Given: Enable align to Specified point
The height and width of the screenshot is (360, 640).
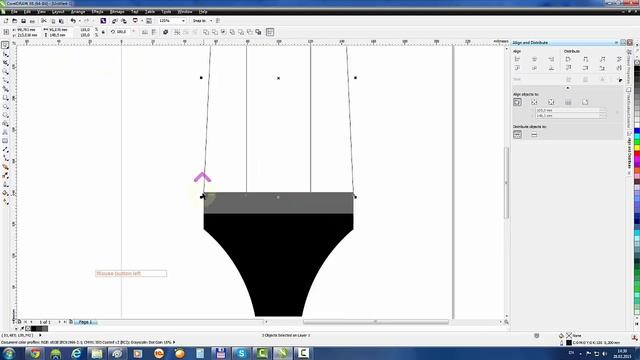Looking at the screenshot, I should pyautogui.click(x=585, y=102).
